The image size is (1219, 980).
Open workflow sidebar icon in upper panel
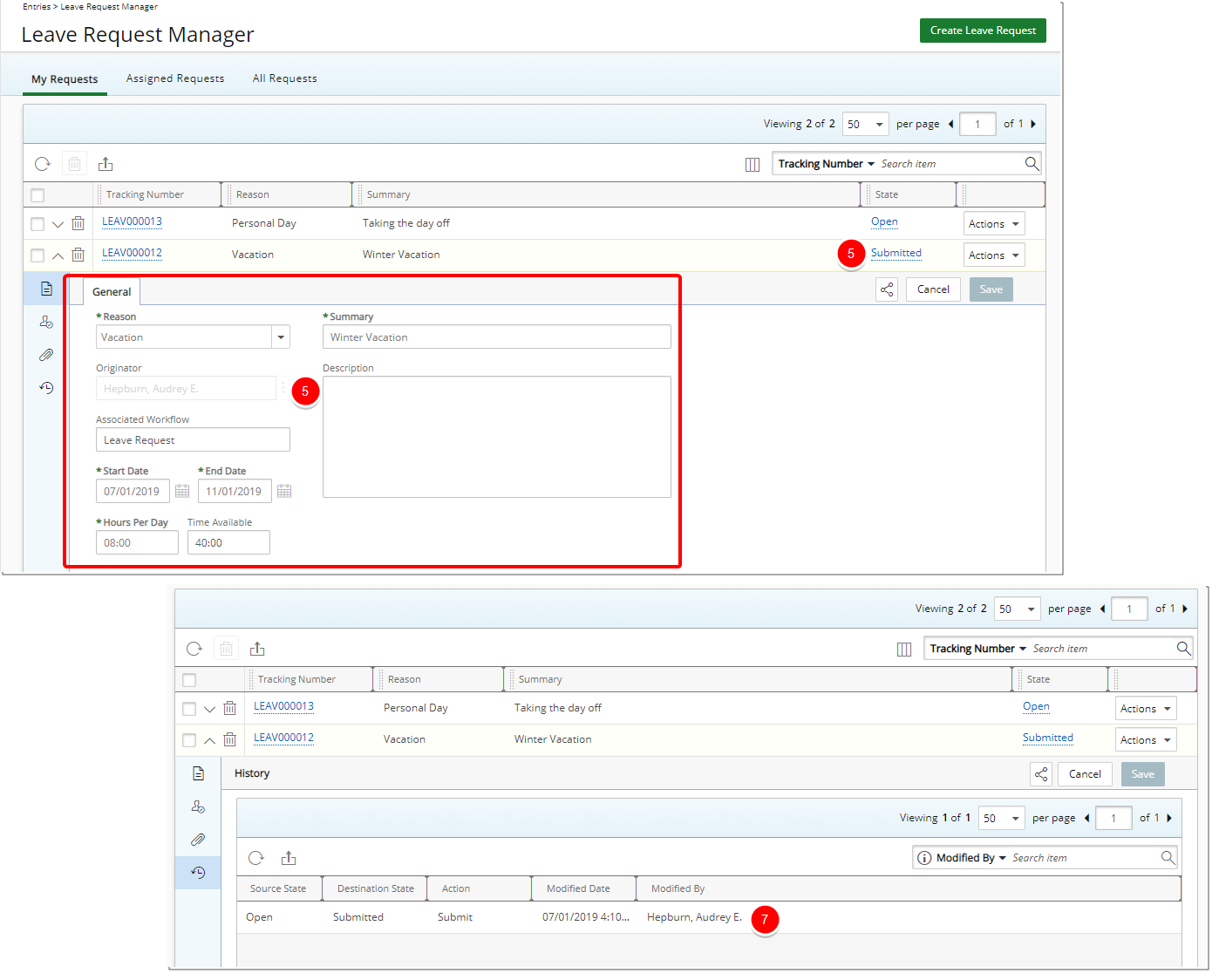46,322
